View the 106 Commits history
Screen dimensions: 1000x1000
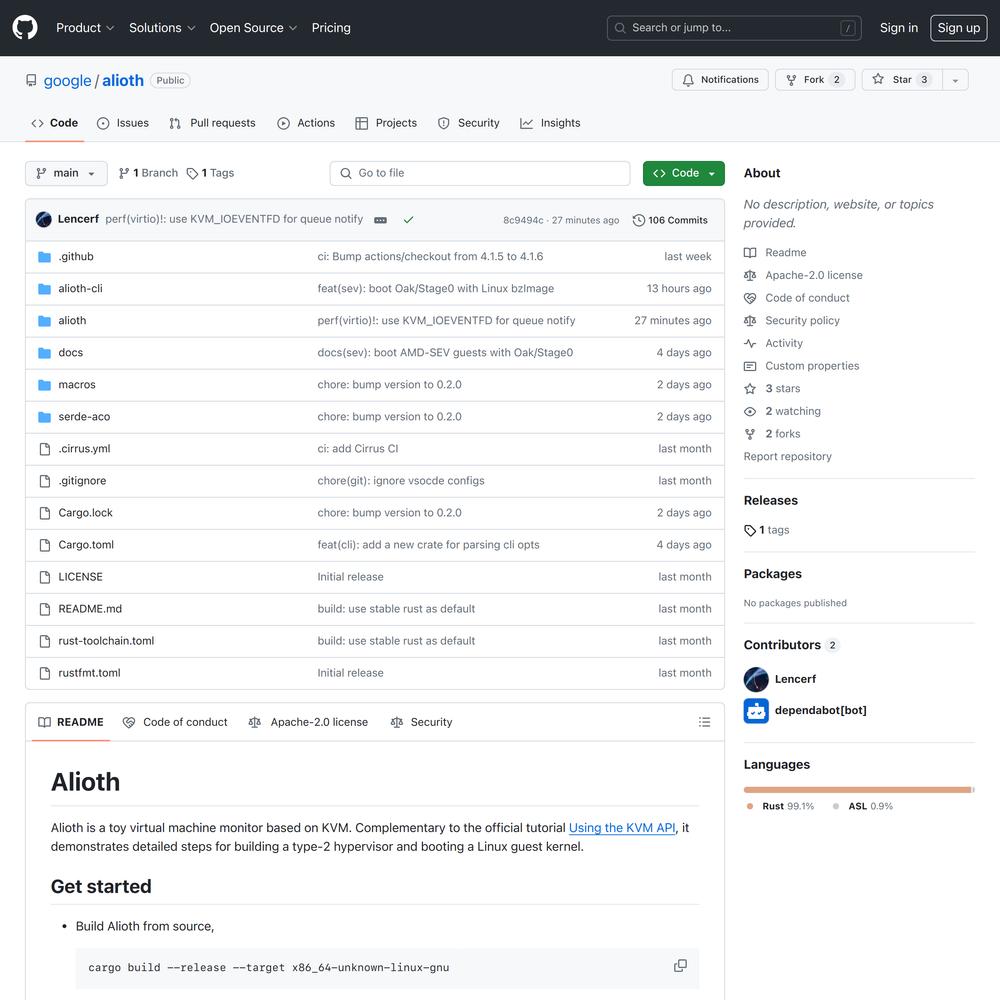(670, 220)
